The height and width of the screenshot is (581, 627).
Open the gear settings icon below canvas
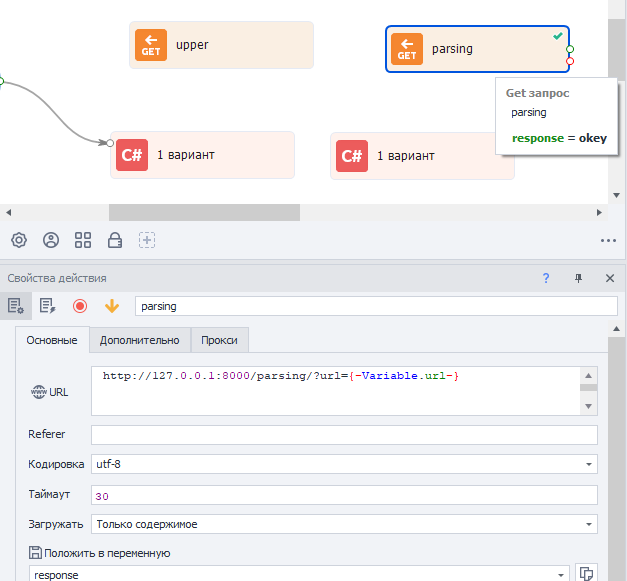tap(18, 240)
